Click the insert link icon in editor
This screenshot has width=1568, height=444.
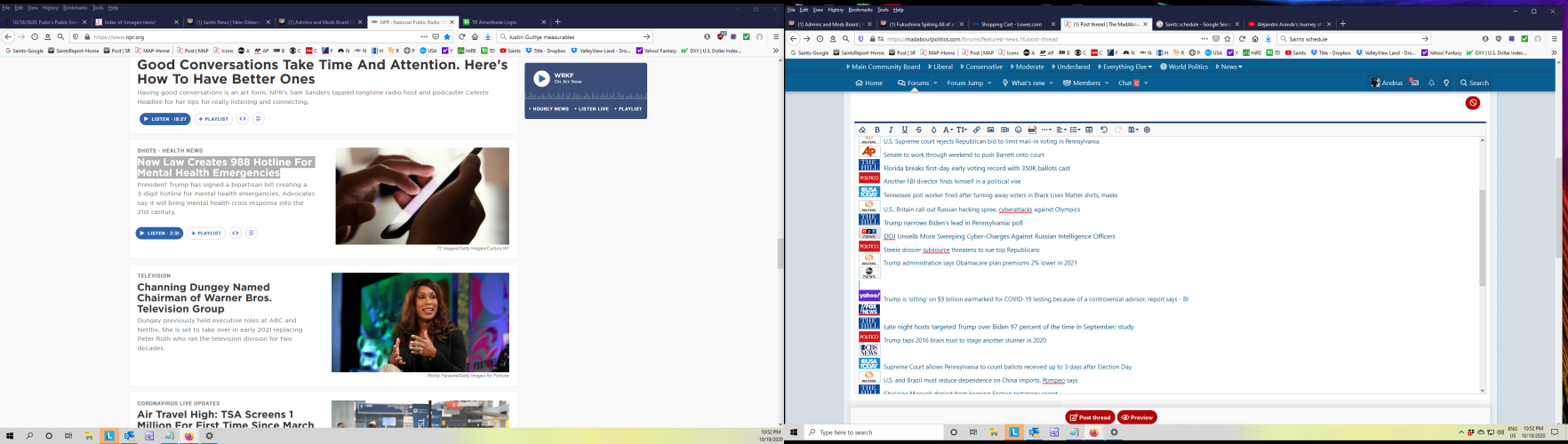pos(977,130)
